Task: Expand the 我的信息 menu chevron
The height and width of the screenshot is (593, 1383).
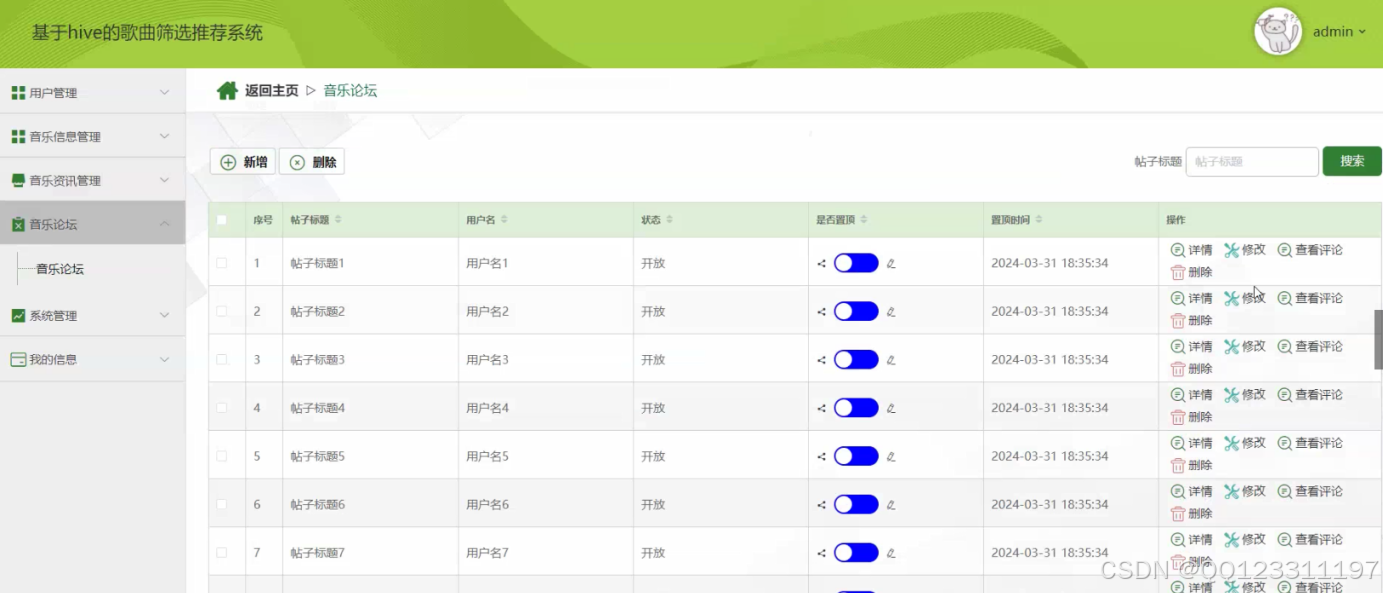Action: click(x=165, y=359)
